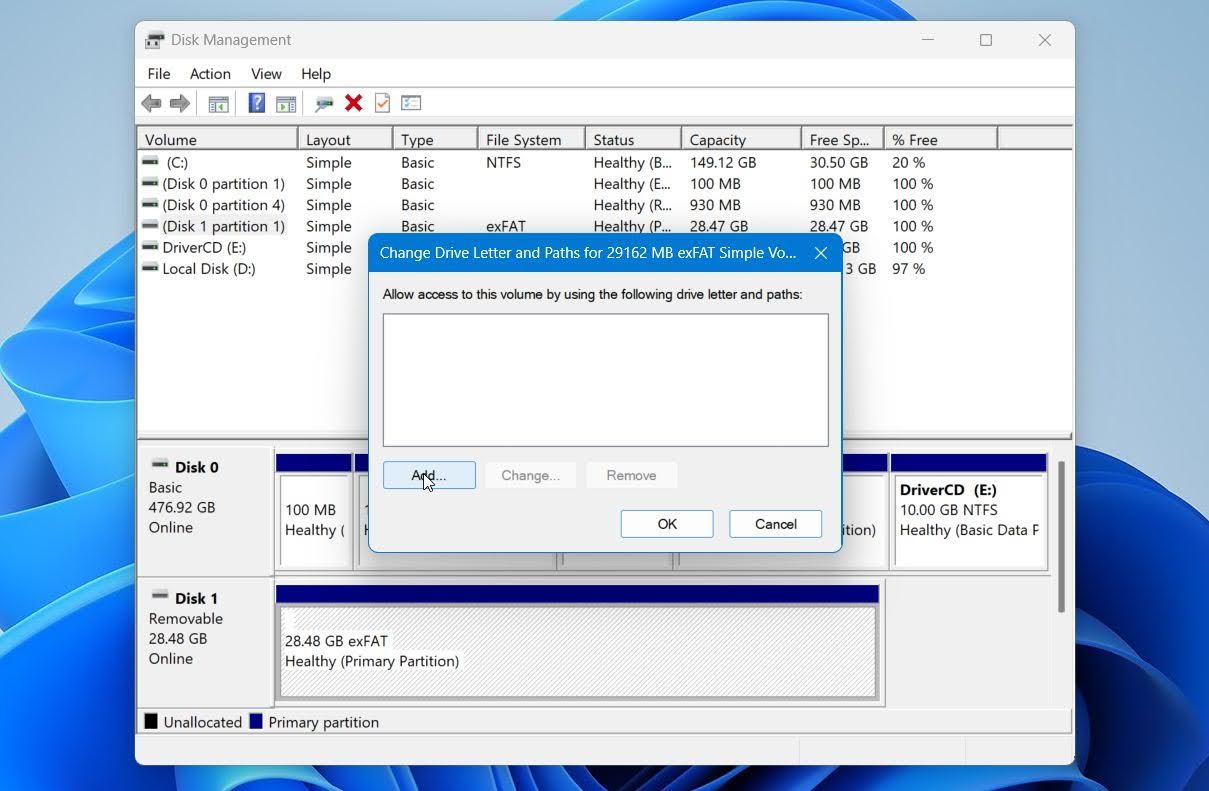The image size is (1209, 791).
Task: Click the Add... button in dialog
Action: [429, 475]
